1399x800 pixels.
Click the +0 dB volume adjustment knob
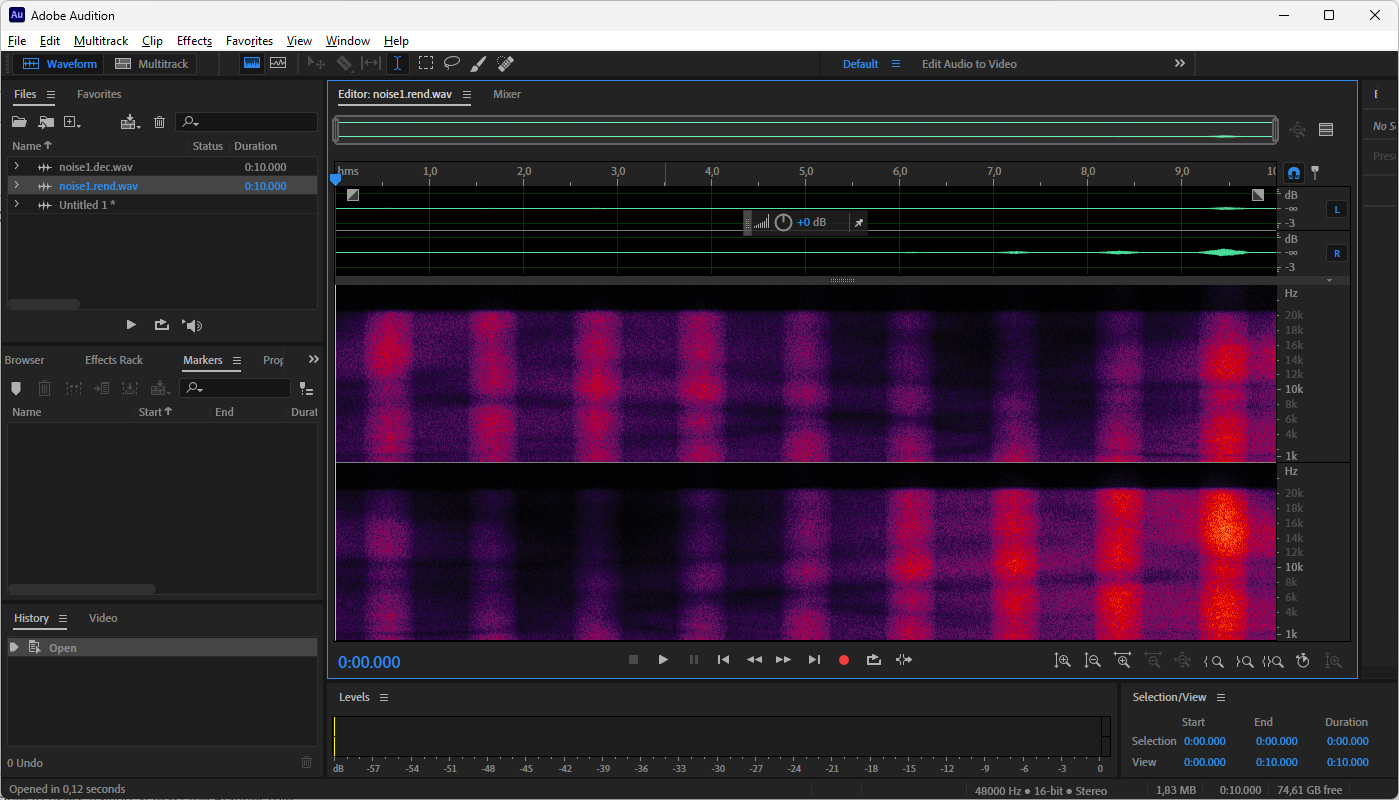tap(783, 222)
